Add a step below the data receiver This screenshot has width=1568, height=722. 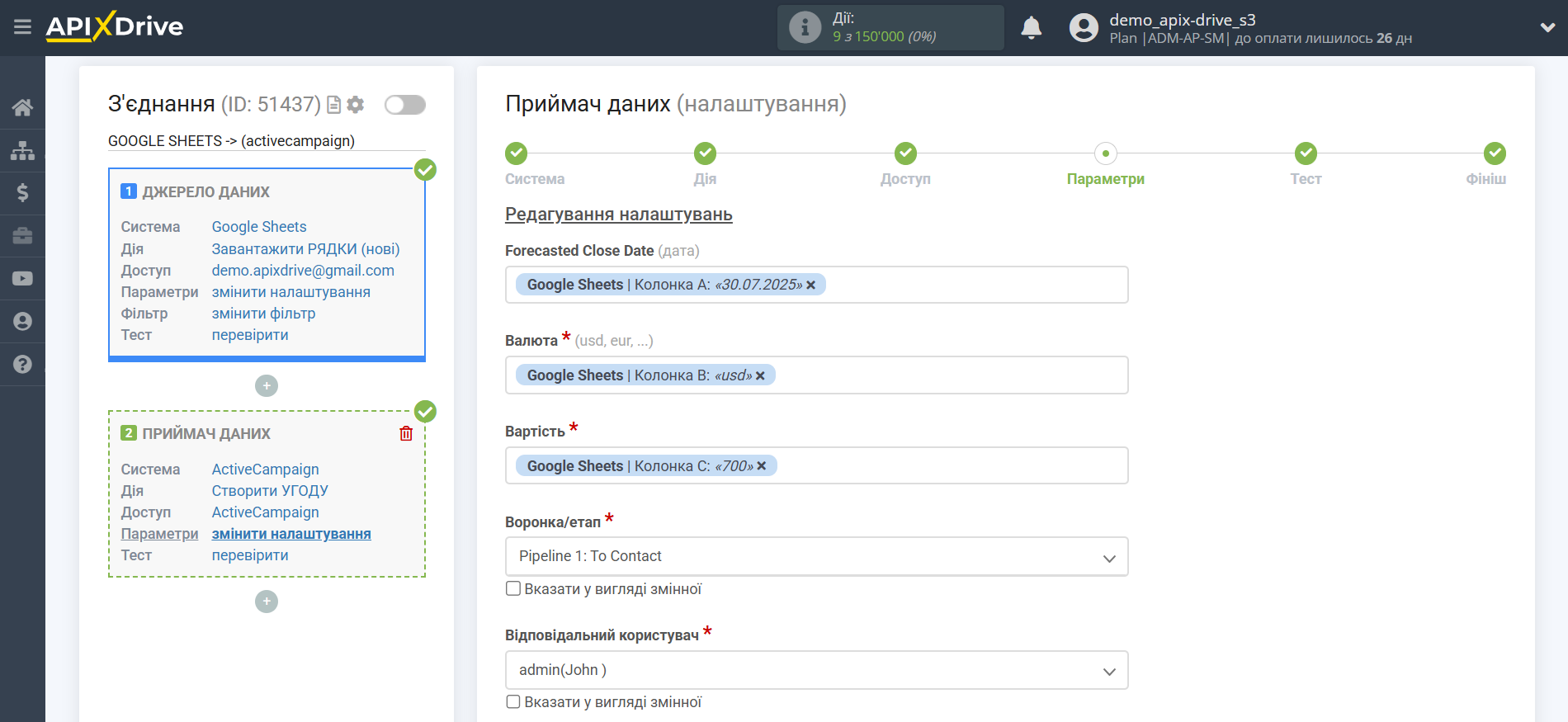pyautogui.click(x=267, y=602)
